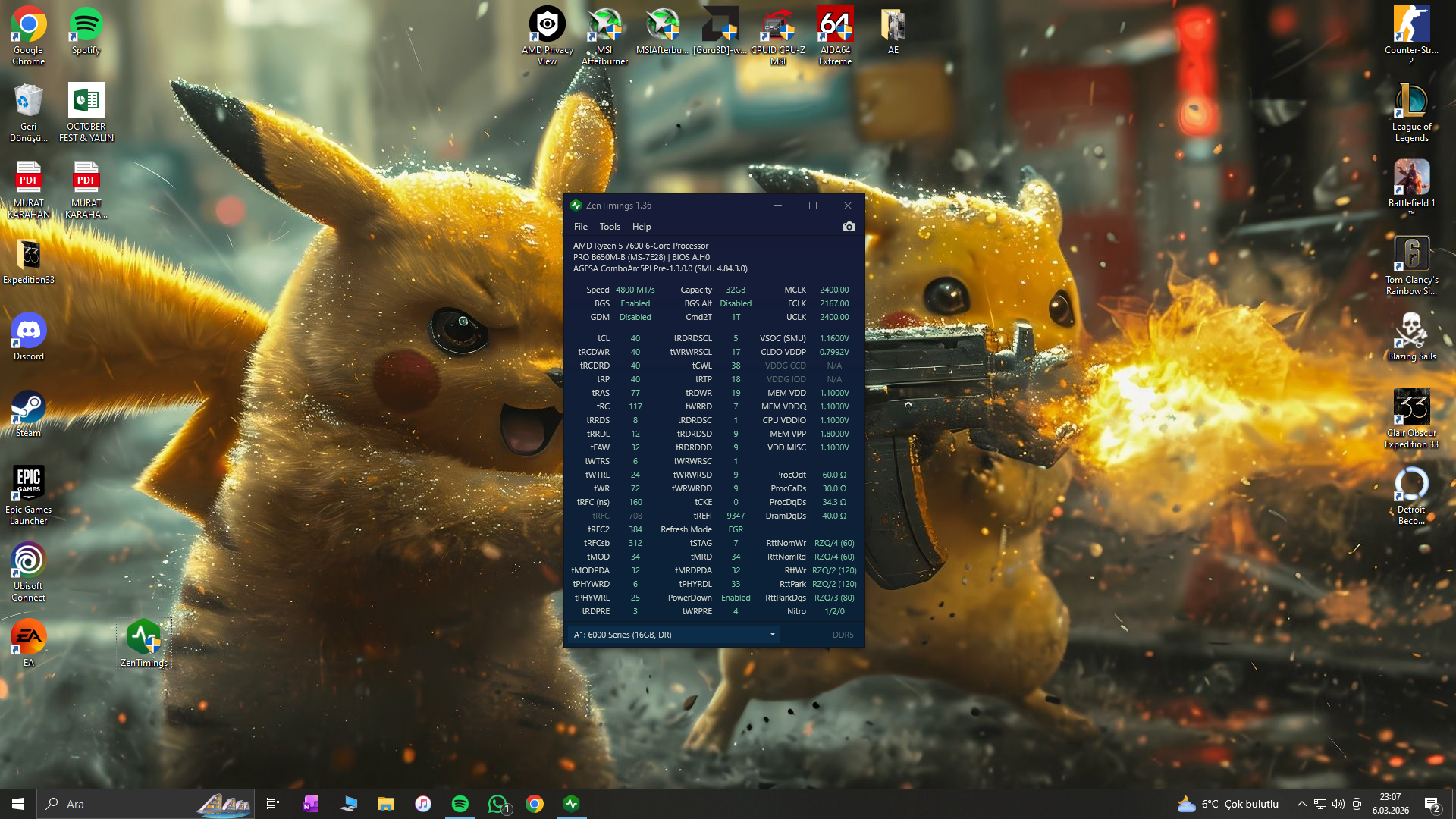The image size is (1456, 819).
Task: Select the Discord desktop shortcut
Action: tap(28, 337)
